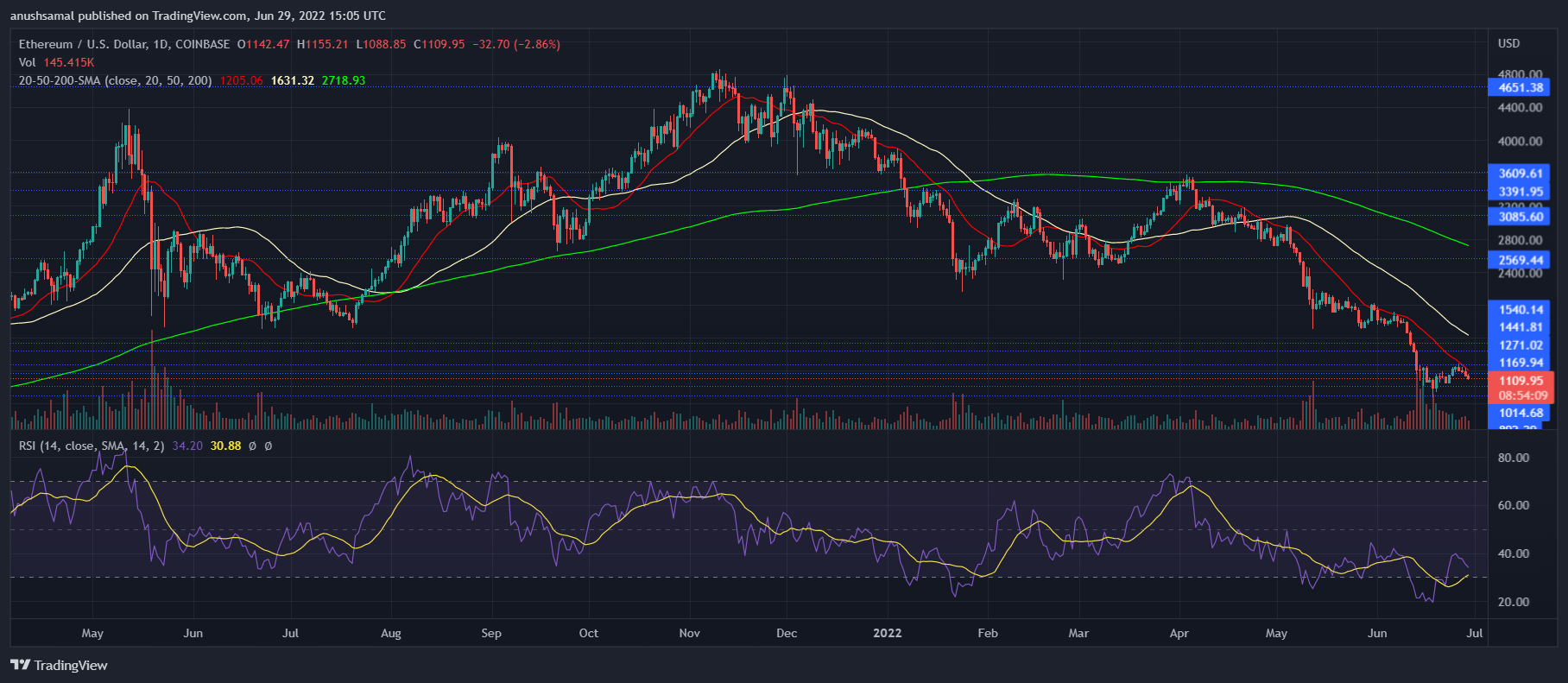Click the Aug label on time axis
This screenshot has height=683, width=1568.
pos(391,633)
